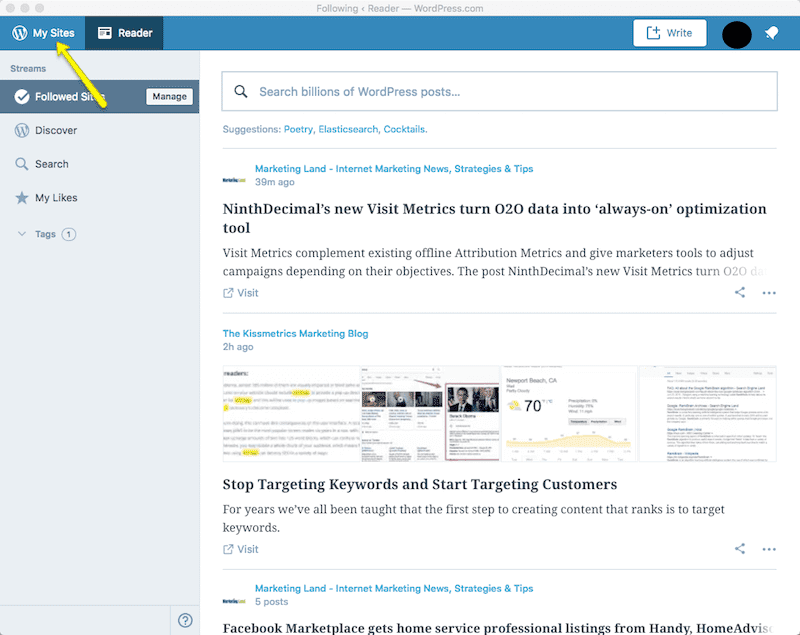
Task: Click the Write button to start a post
Action: click(669, 33)
